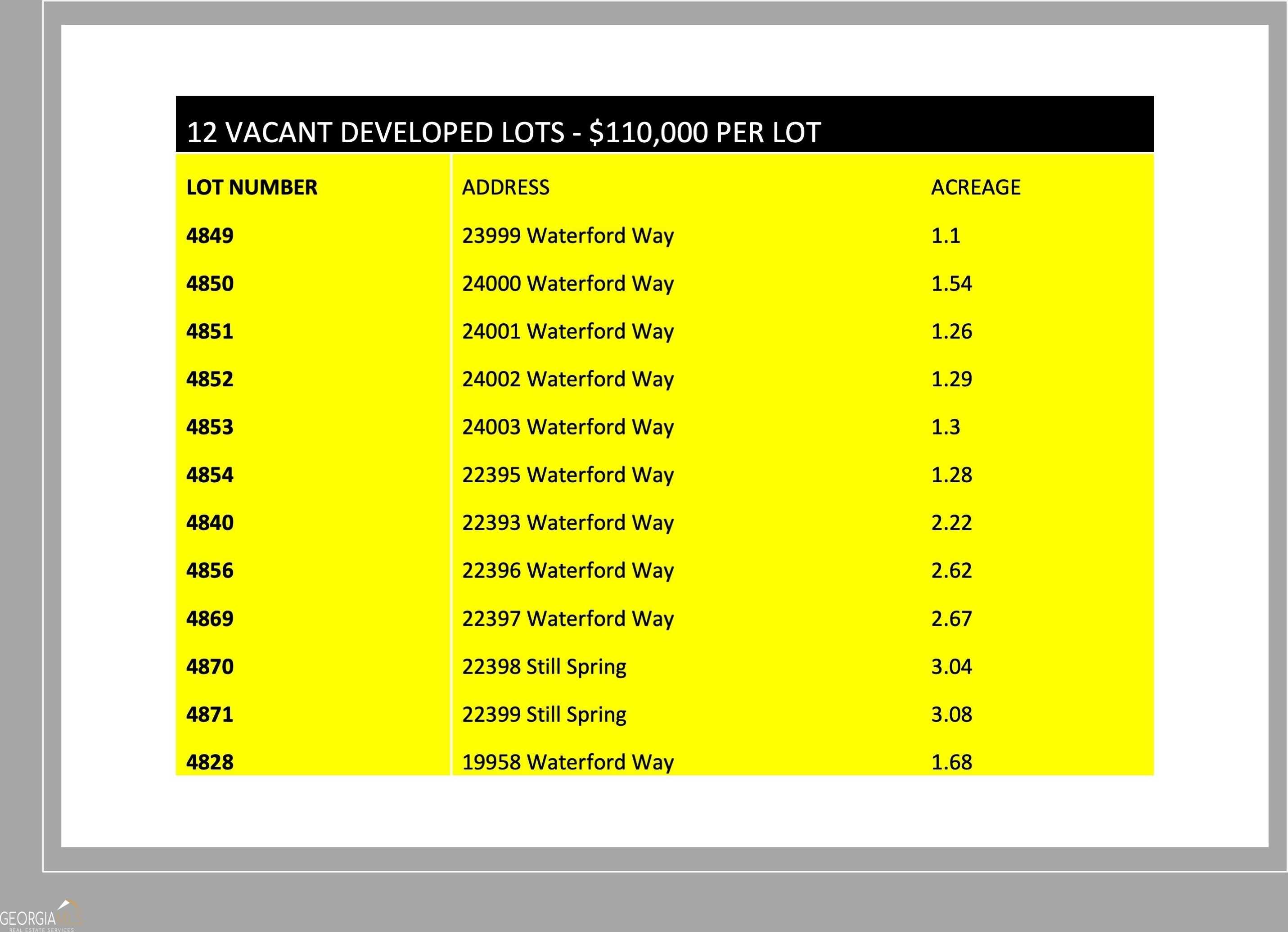This screenshot has height=932, width=1288.
Task: Click lot number 4871
Action: point(210,714)
